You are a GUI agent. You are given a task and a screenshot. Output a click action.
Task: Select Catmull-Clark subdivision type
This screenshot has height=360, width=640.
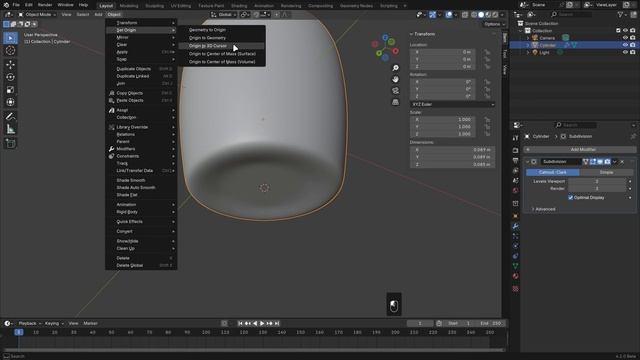coord(552,172)
